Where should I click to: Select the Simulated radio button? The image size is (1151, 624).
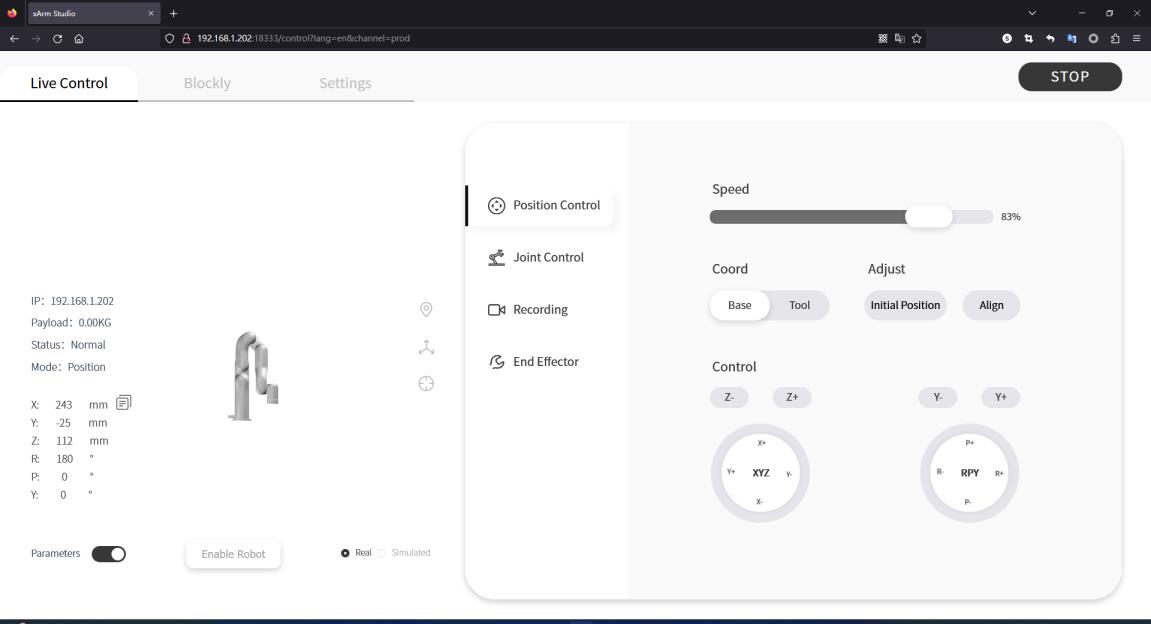(x=382, y=553)
